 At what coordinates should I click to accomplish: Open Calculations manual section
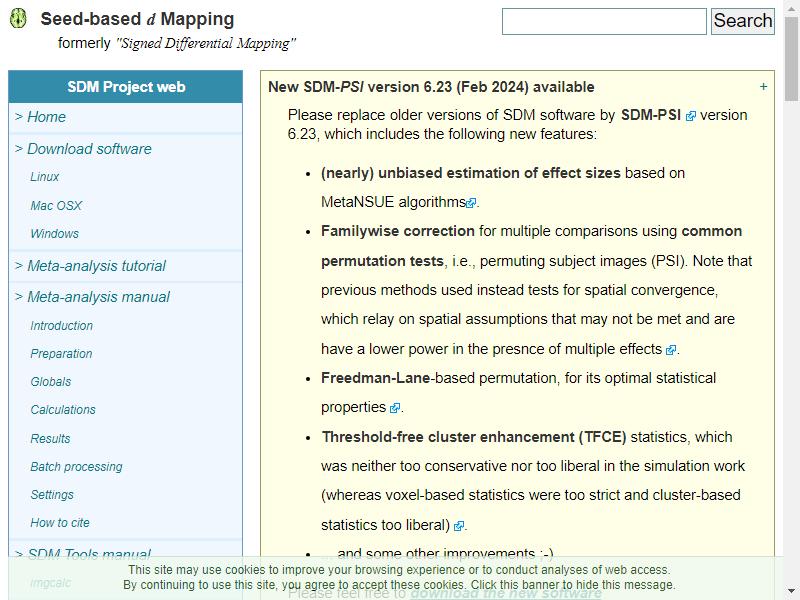(63, 410)
